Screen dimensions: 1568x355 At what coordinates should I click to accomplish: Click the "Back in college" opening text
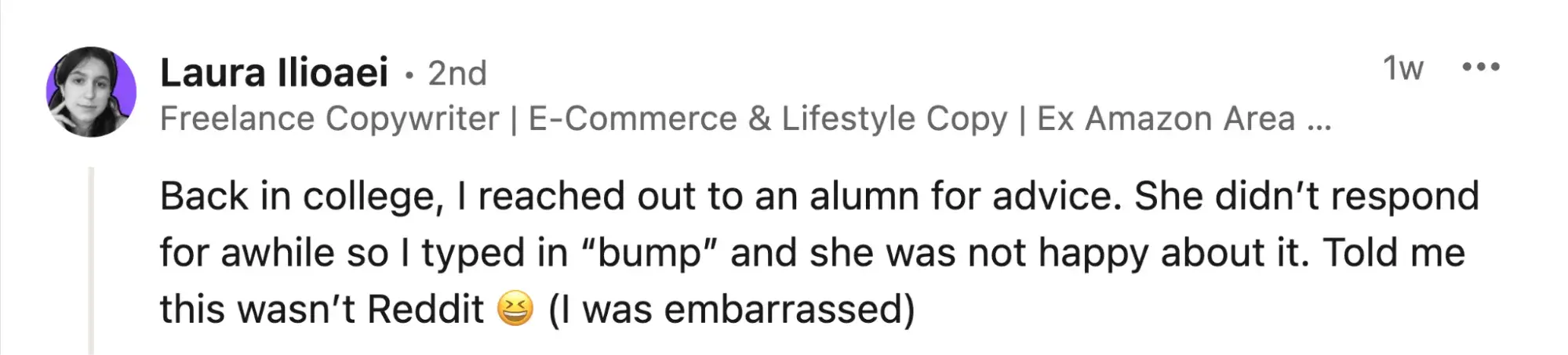click(302, 196)
